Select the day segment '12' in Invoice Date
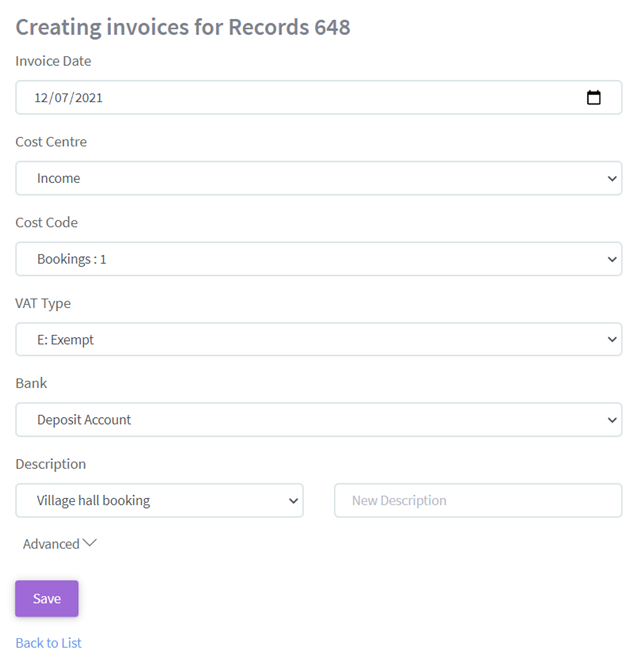 coord(41,98)
